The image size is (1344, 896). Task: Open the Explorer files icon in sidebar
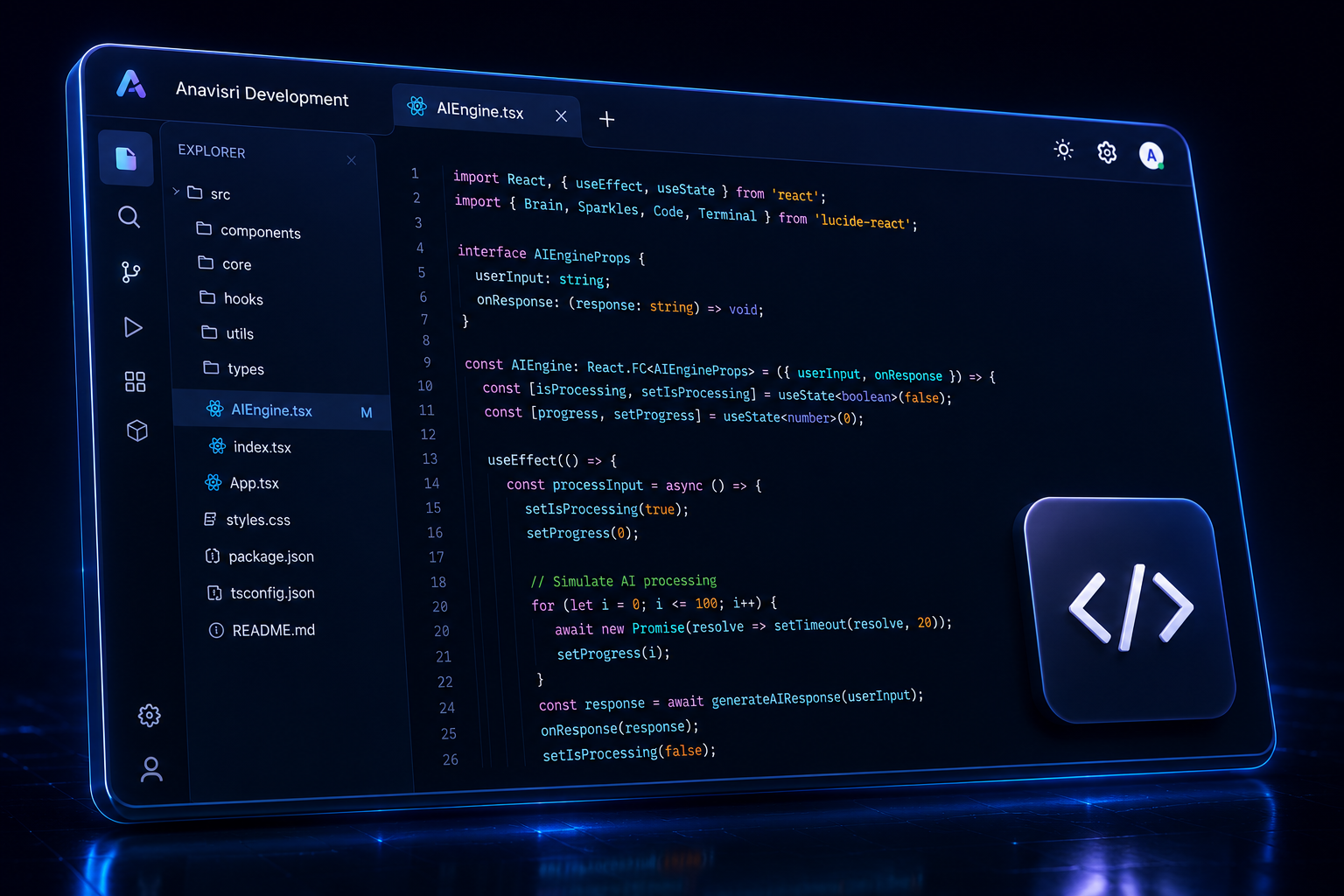126,158
